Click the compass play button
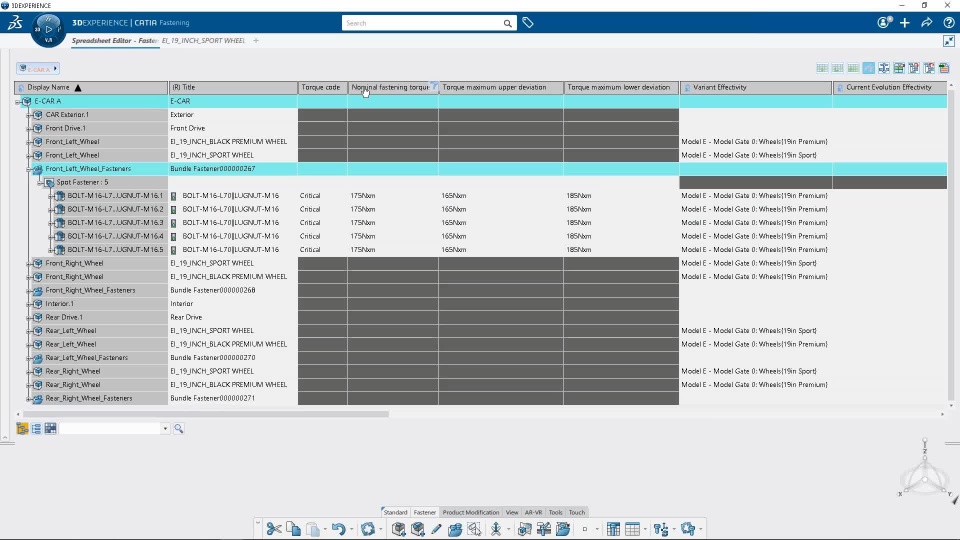The width and height of the screenshot is (960, 540). (x=48, y=29)
